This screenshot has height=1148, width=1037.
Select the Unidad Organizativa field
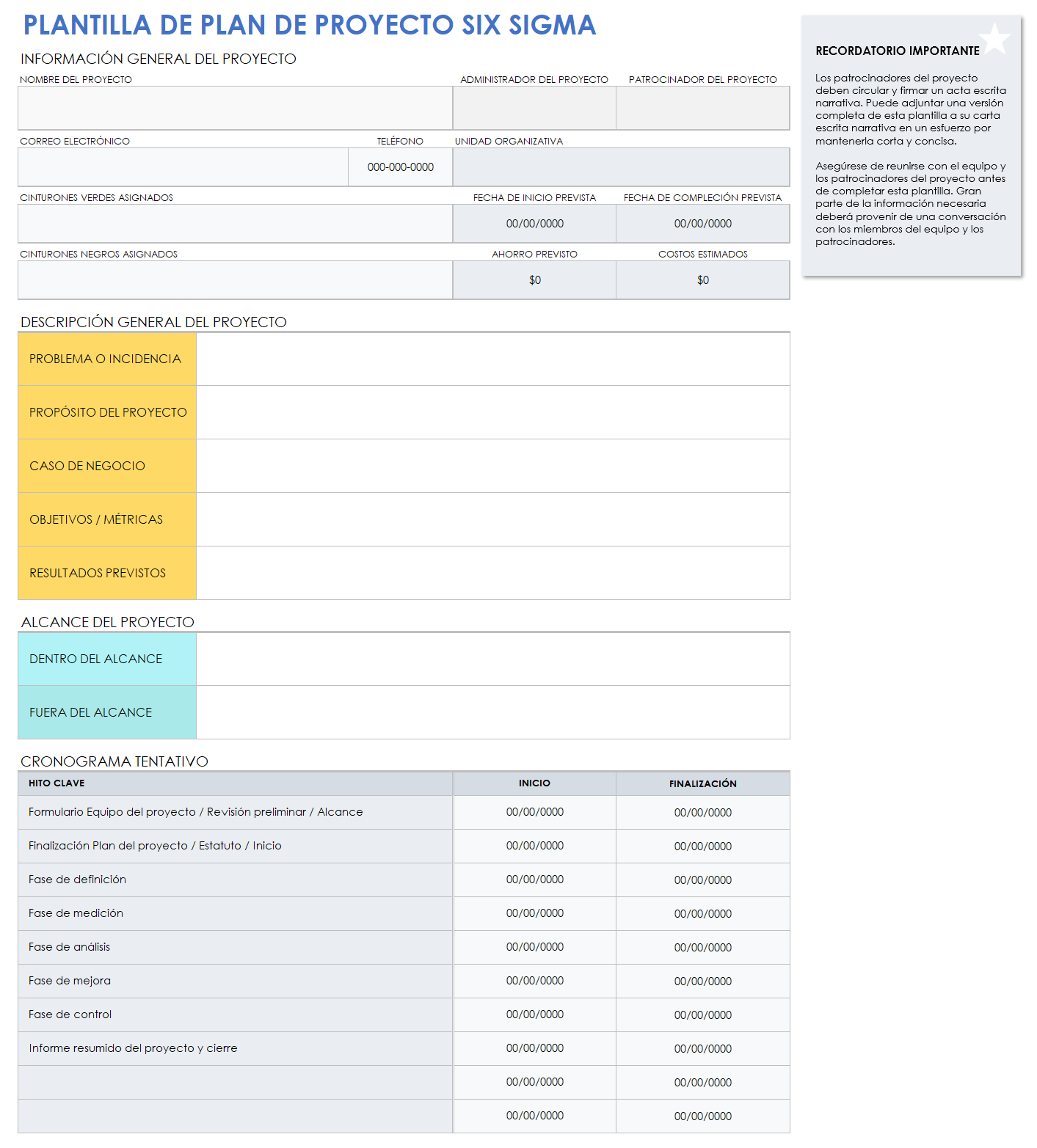click(622, 167)
